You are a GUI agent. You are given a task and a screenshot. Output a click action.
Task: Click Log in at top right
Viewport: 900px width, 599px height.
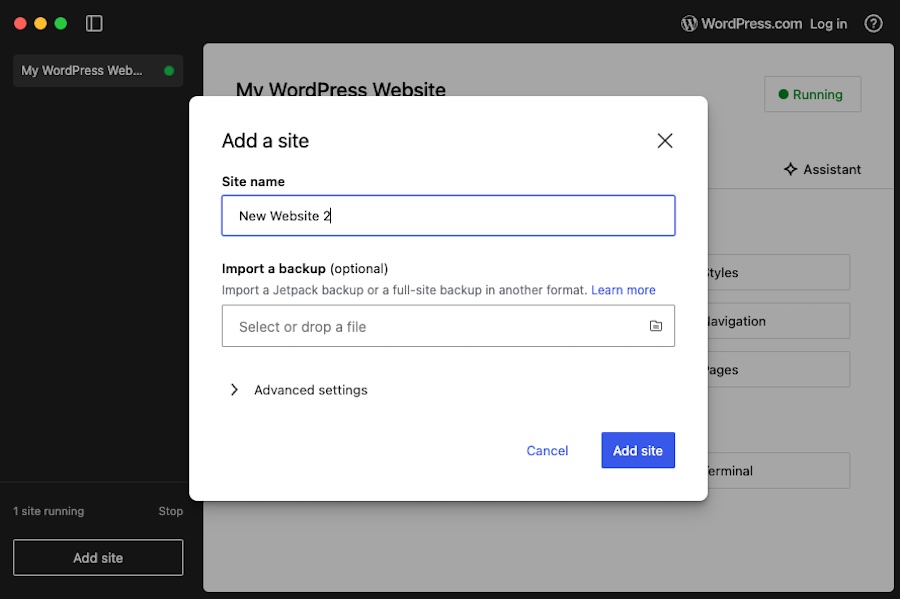point(828,23)
